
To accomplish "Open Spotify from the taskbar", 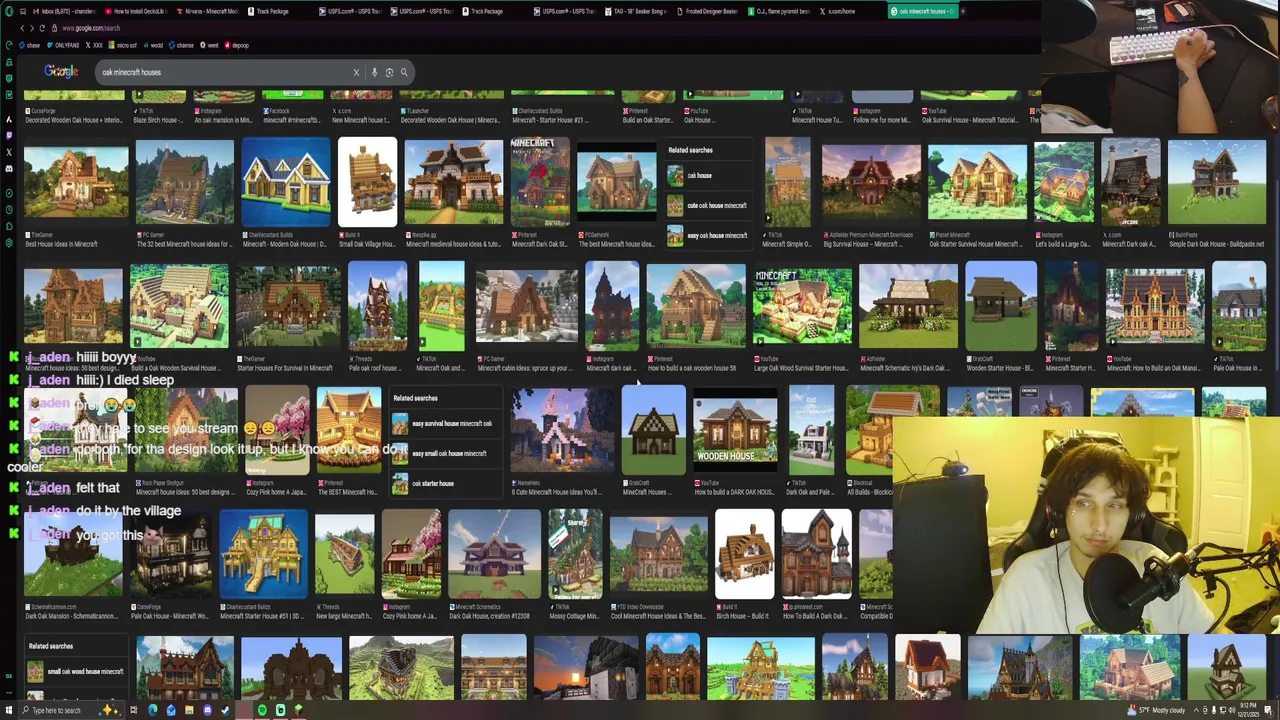I will [262, 710].
